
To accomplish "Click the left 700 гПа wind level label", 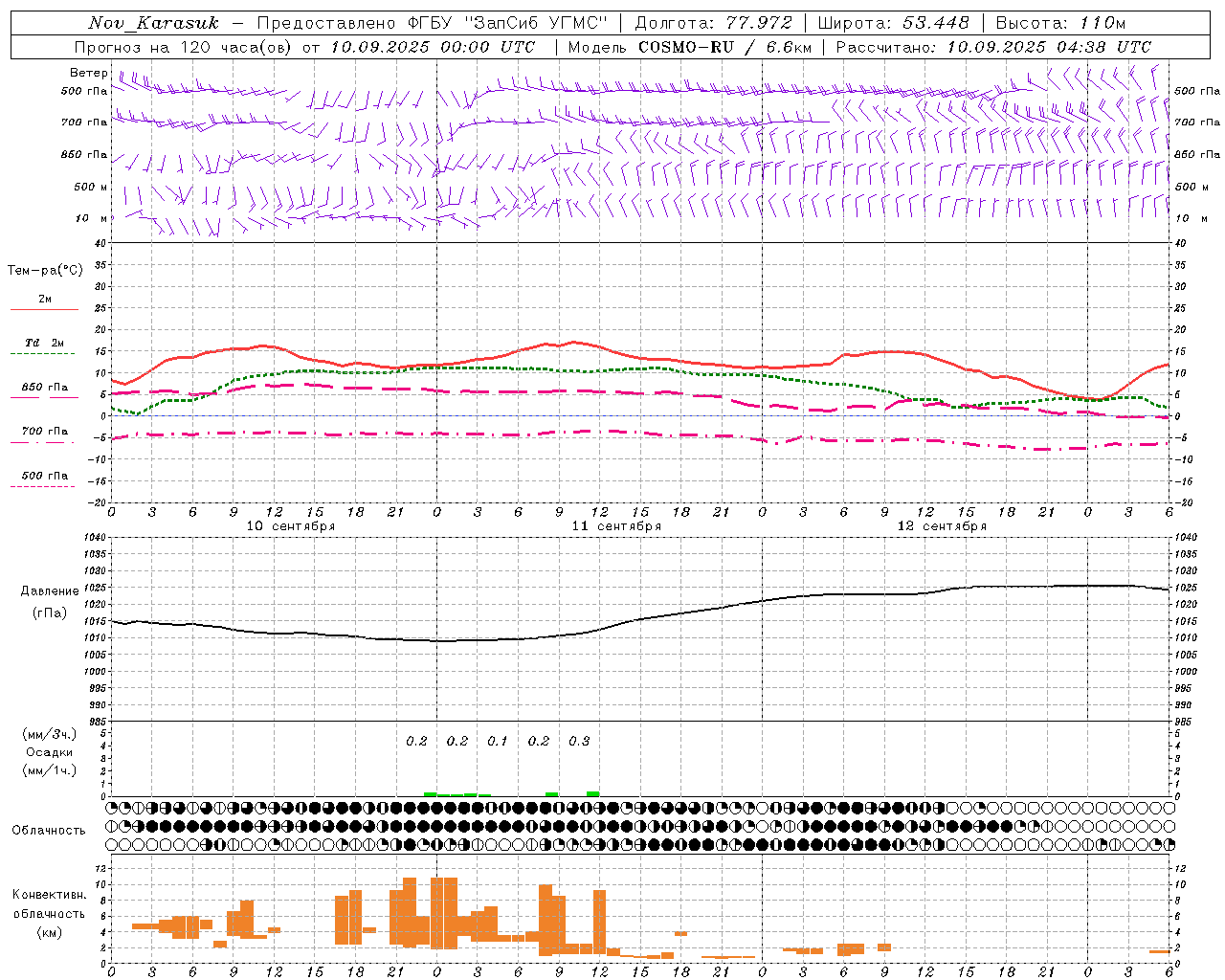I will pos(84,122).
